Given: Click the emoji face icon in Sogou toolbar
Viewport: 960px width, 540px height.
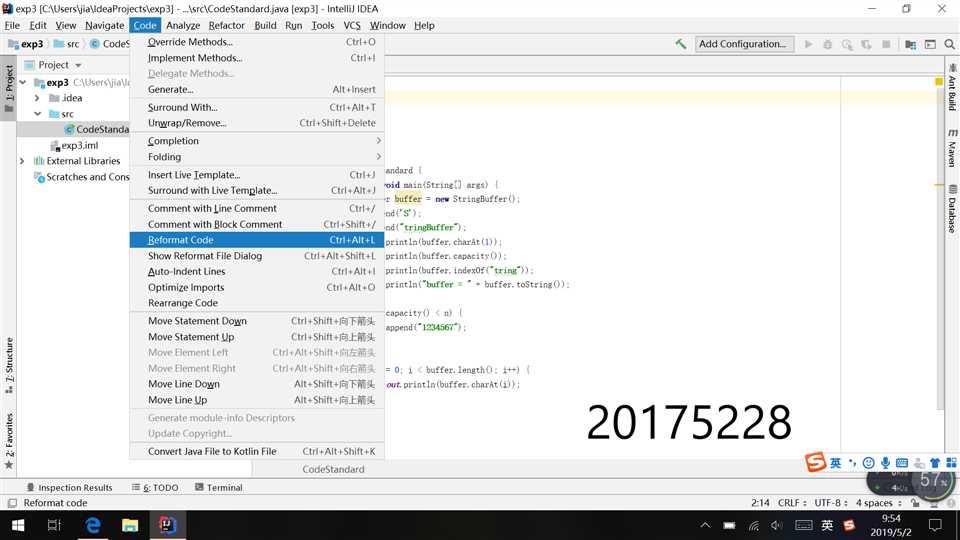Looking at the screenshot, I should 868,463.
